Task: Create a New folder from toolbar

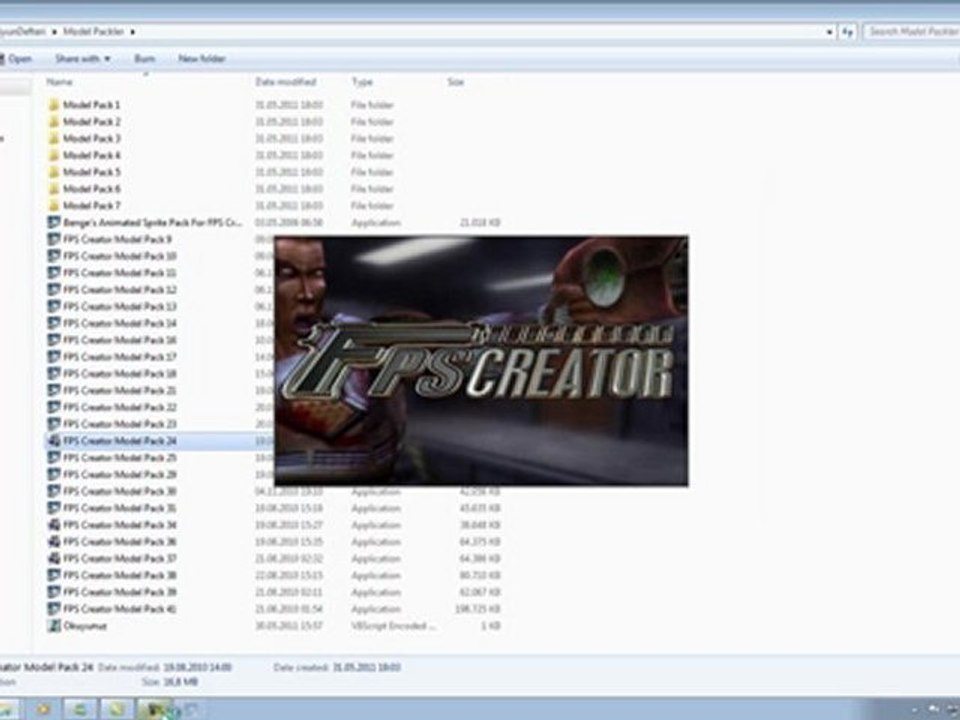Action: pos(201,59)
